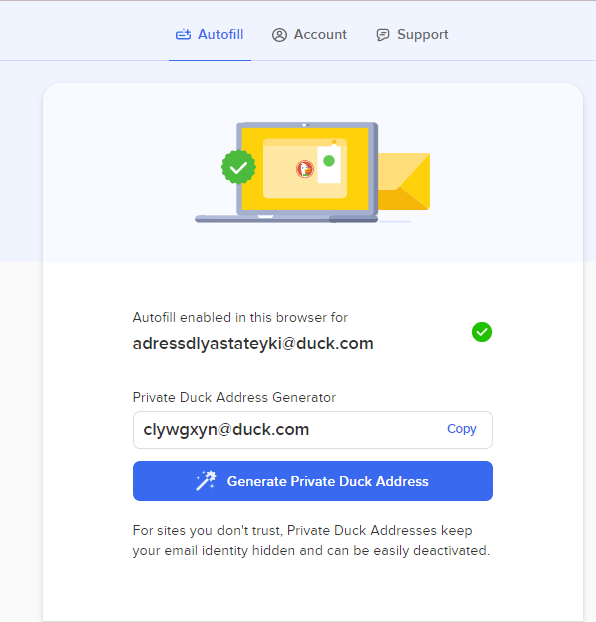Viewport: 596px width, 622px height.
Task: Generate a new Private Duck Address
Action: pyautogui.click(x=313, y=481)
